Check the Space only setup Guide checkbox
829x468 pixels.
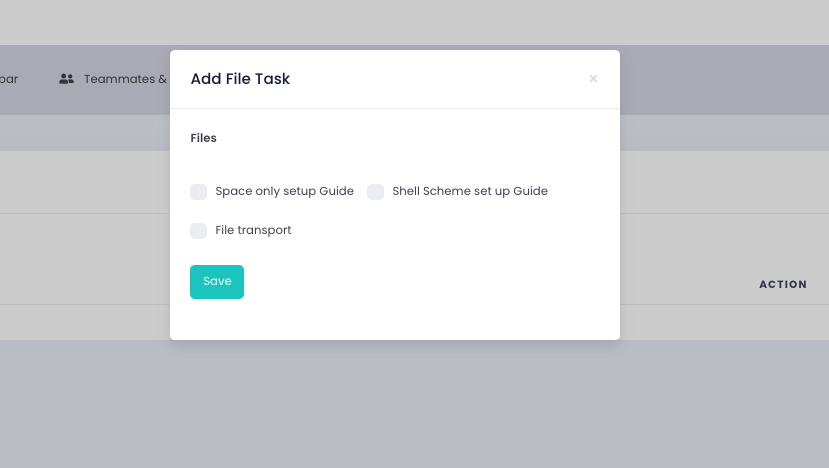[x=199, y=192]
